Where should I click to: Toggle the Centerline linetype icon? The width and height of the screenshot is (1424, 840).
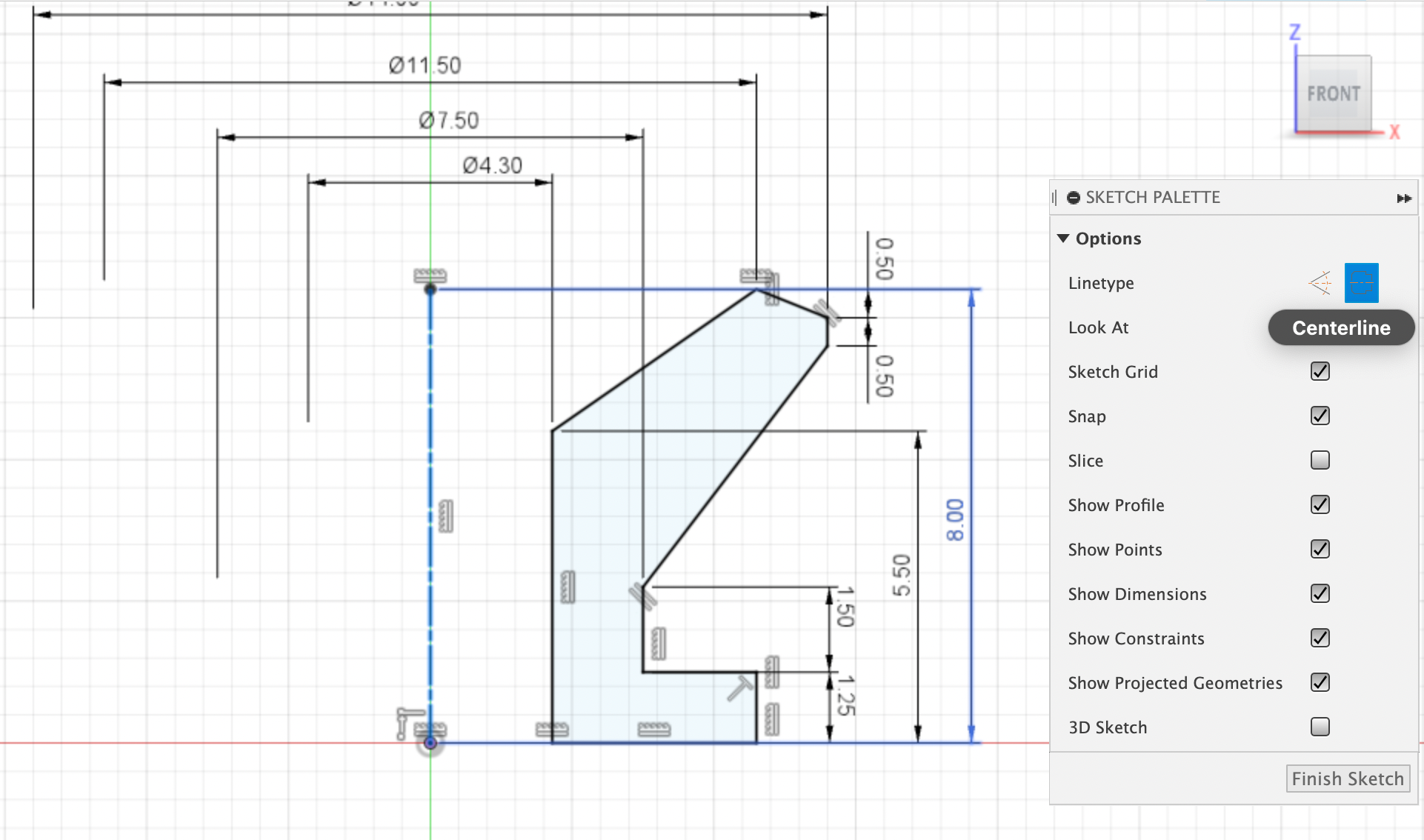1361,283
